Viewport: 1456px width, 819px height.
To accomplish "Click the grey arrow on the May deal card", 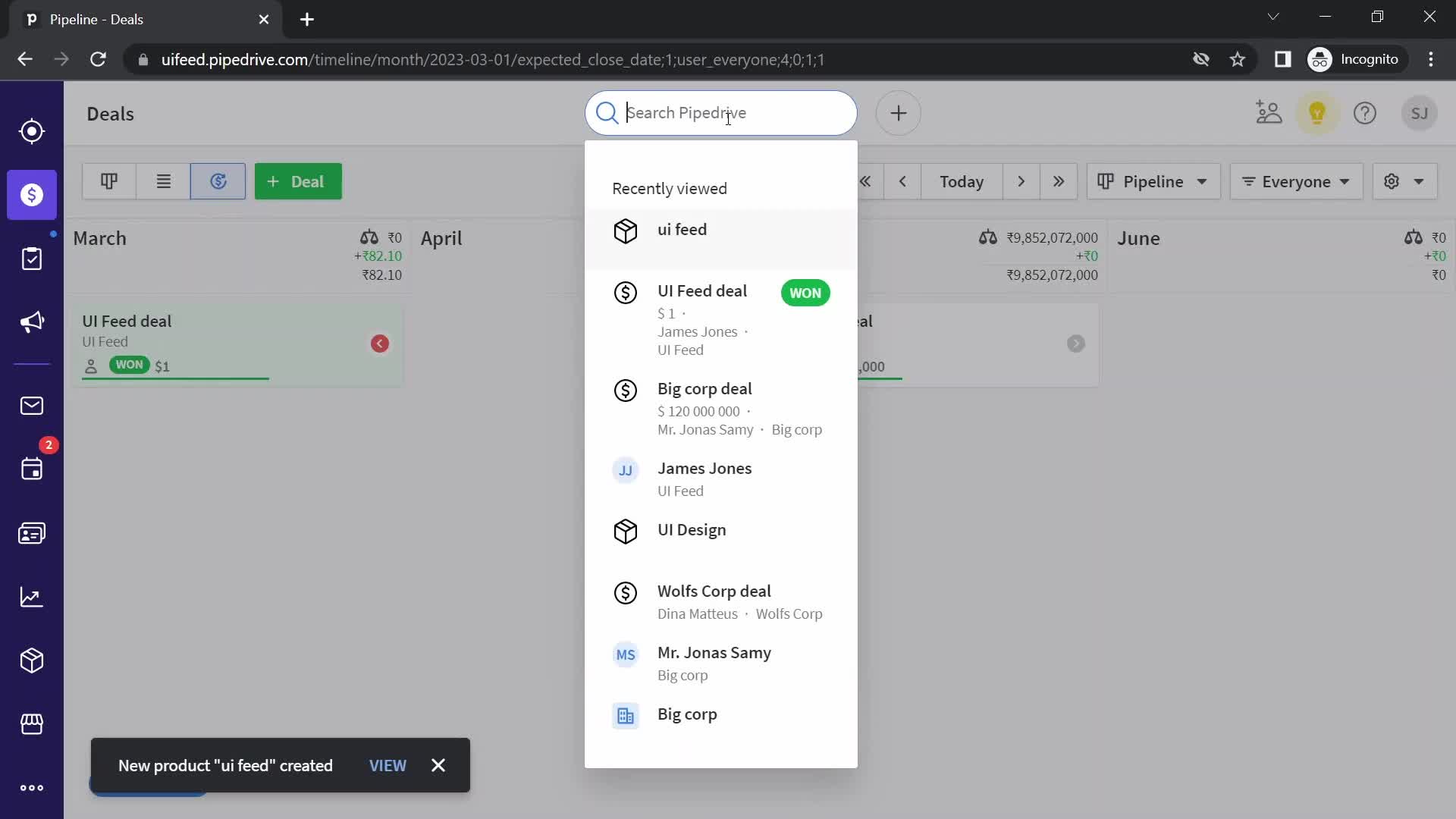I will [x=1075, y=344].
